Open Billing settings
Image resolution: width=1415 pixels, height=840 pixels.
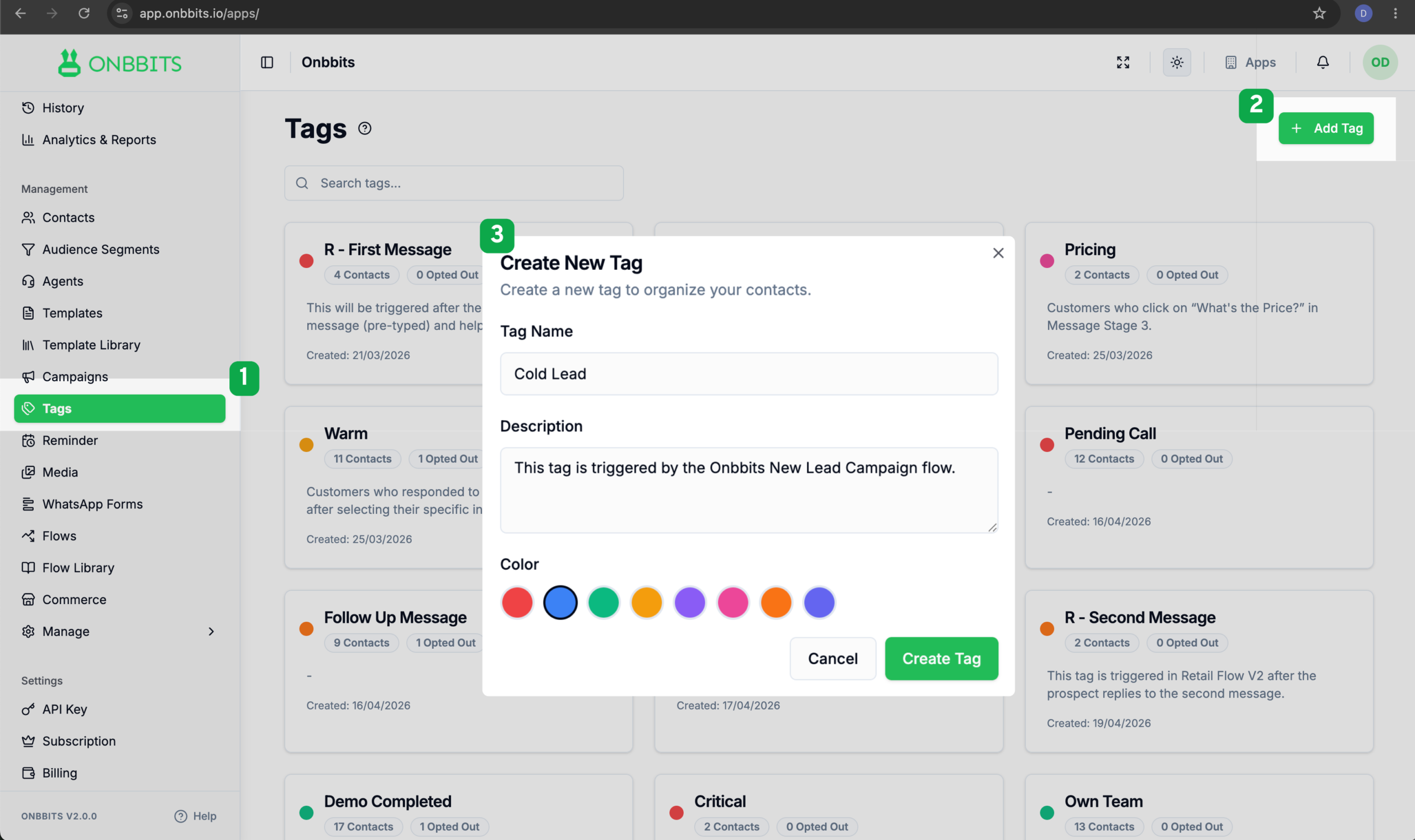119,773
